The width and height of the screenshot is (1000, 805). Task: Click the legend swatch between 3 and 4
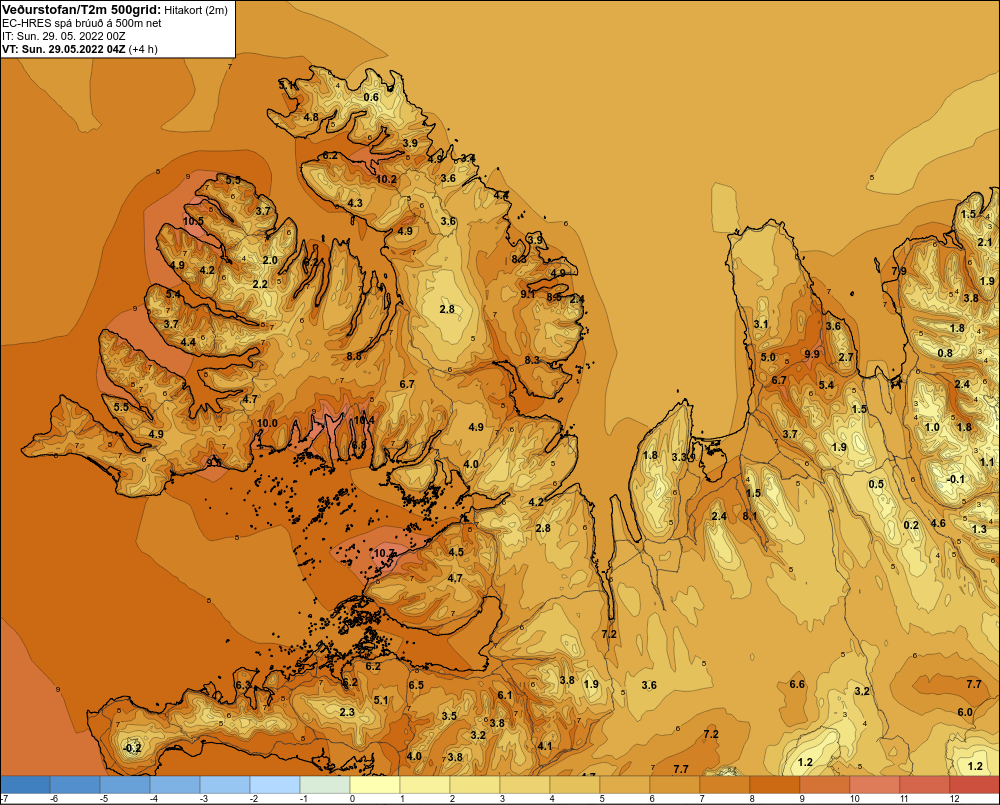click(x=525, y=784)
